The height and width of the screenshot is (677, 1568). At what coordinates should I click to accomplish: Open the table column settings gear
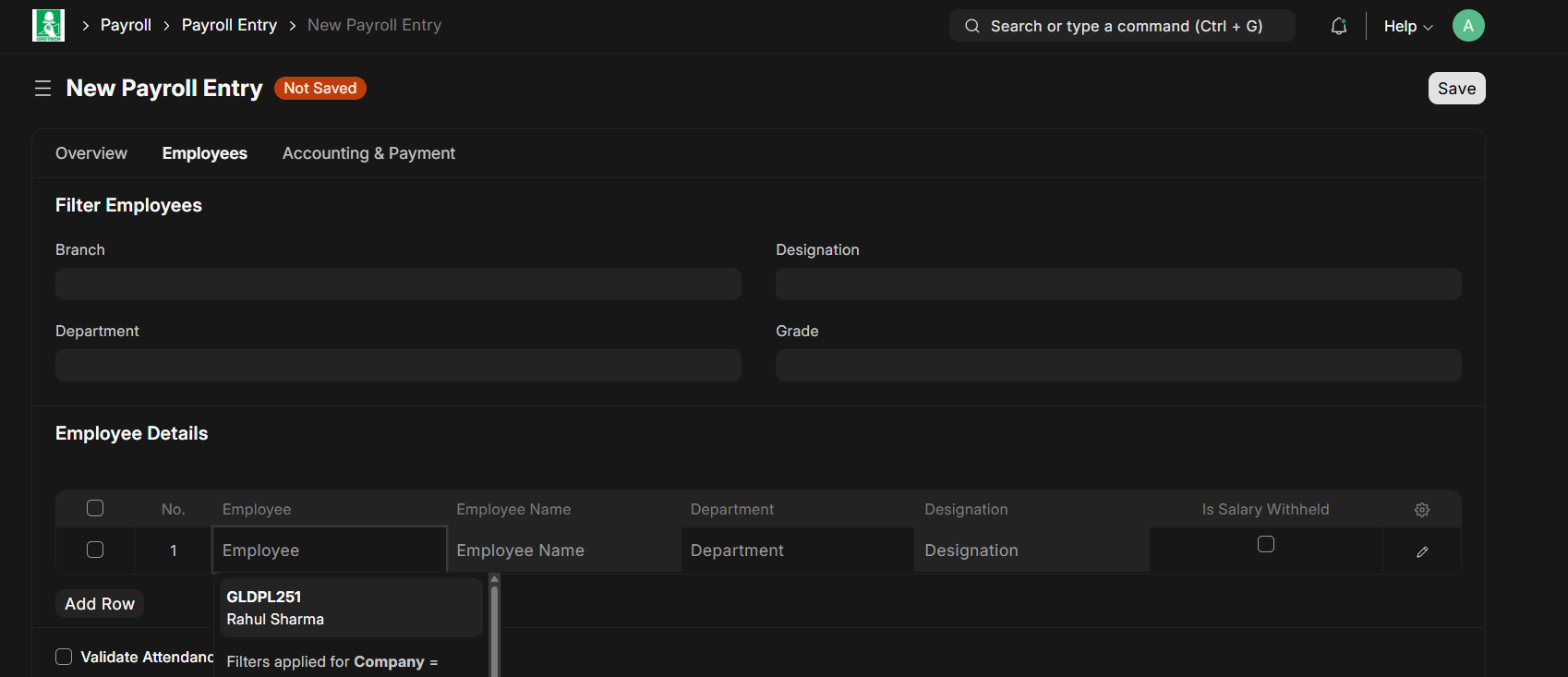[x=1421, y=510]
